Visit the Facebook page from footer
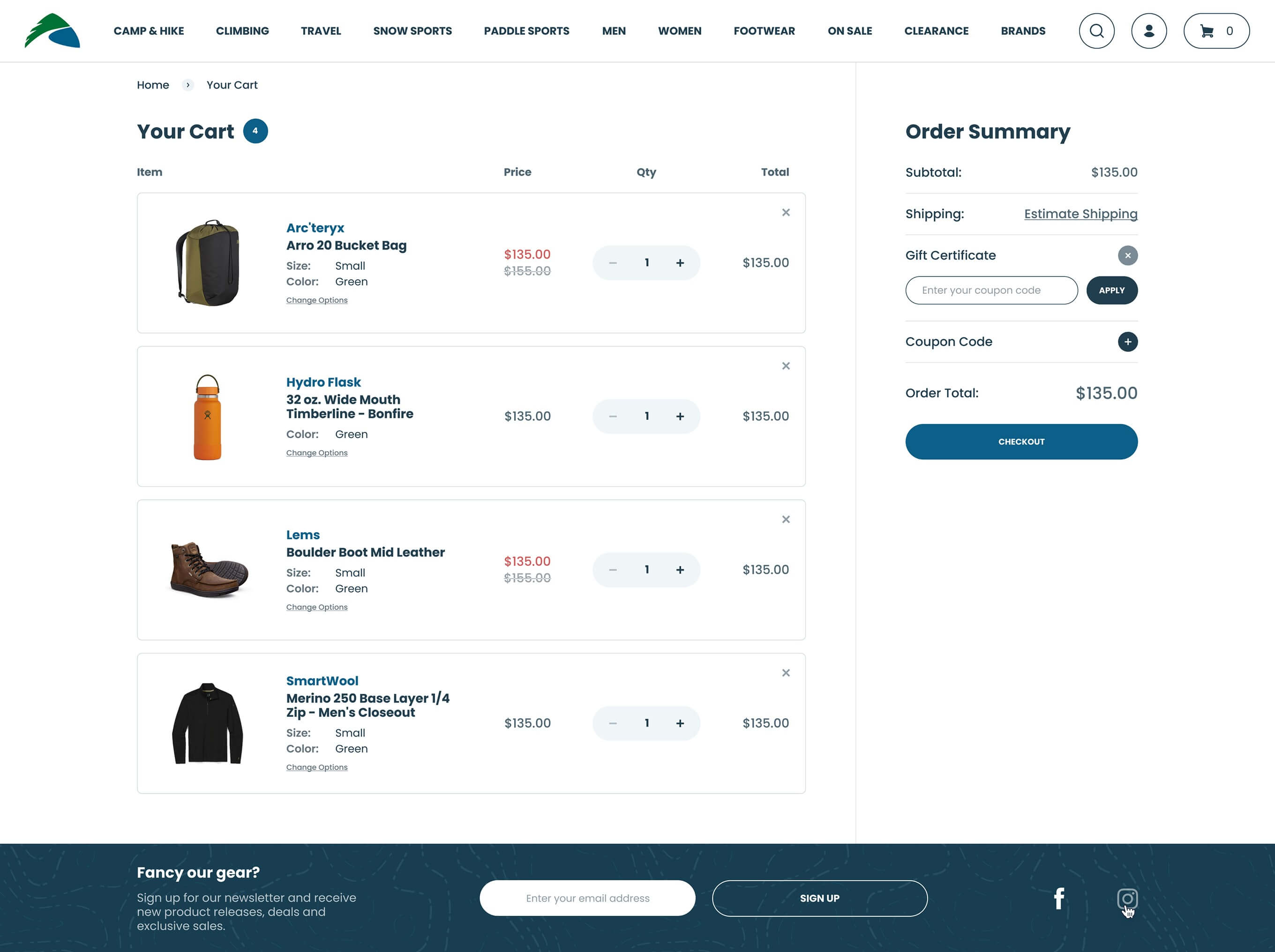The height and width of the screenshot is (952, 1275). [1059, 899]
